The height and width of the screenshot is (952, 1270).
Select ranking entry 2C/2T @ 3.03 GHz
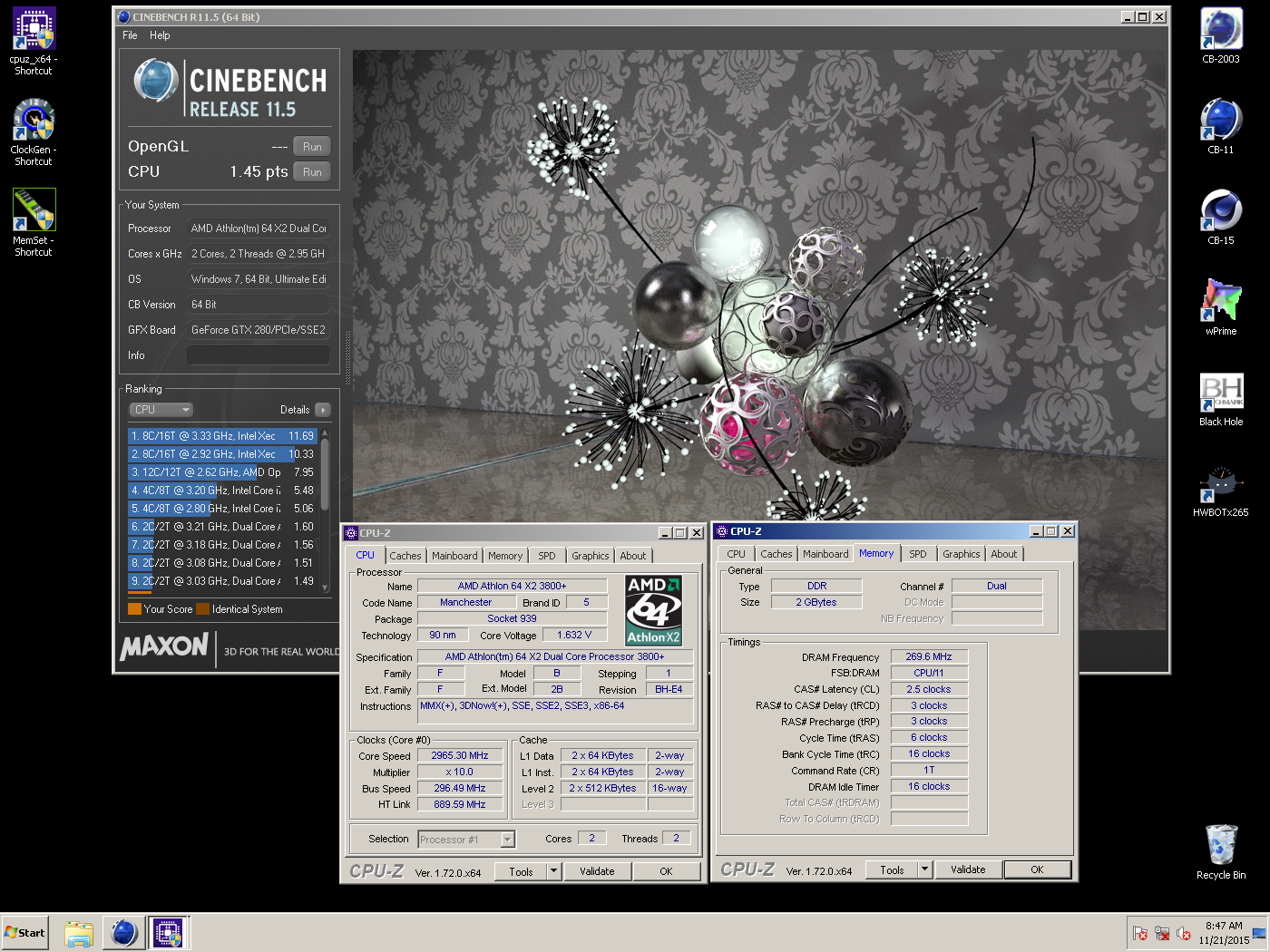pos(222,581)
